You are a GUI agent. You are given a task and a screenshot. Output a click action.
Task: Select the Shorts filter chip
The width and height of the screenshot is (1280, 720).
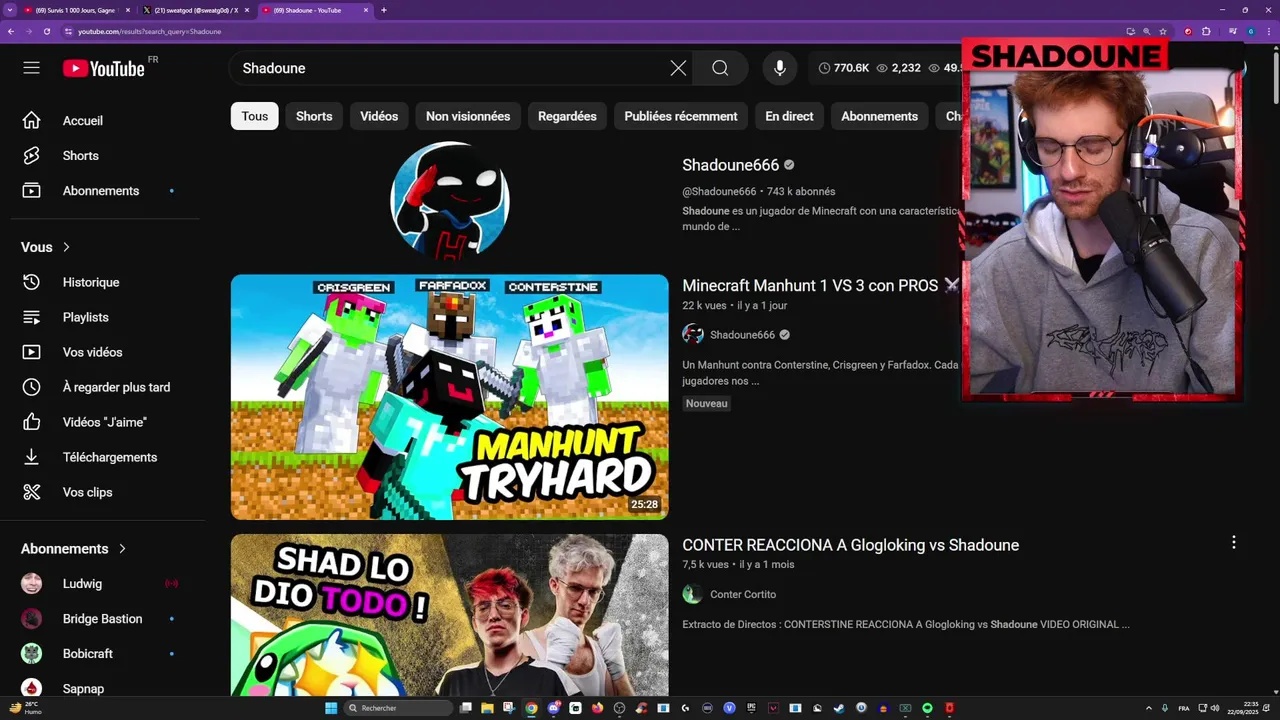[314, 116]
